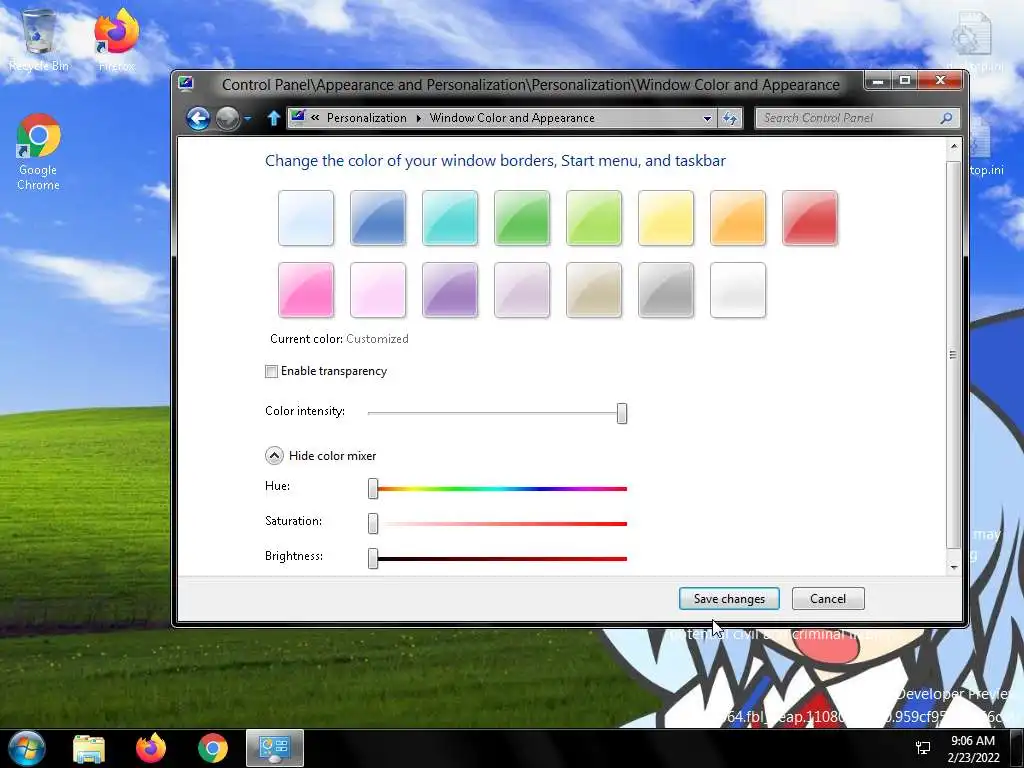Select the Sky pale blue color swatch
1024x768 pixels.
click(306, 218)
